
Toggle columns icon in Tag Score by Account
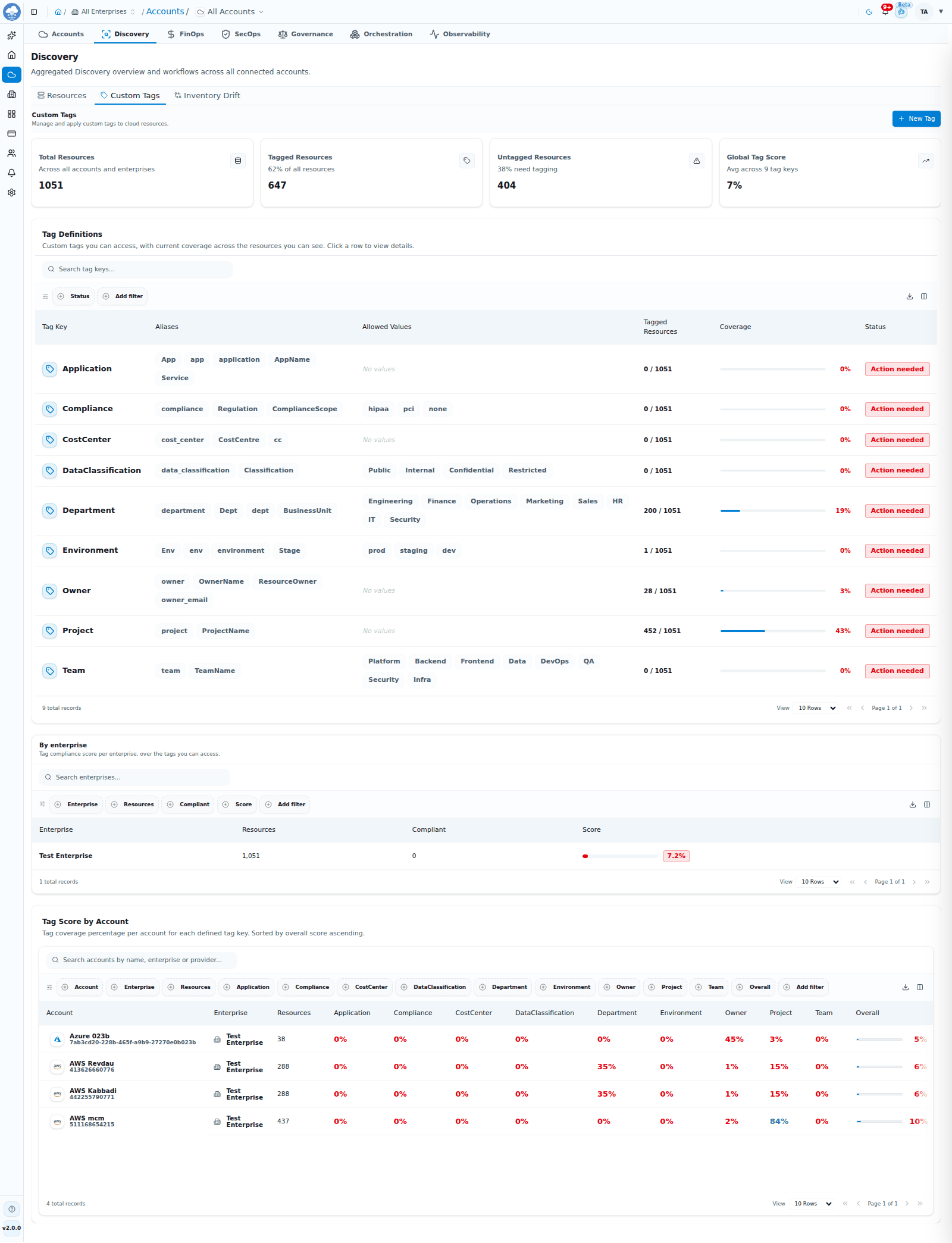tap(920, 987)
